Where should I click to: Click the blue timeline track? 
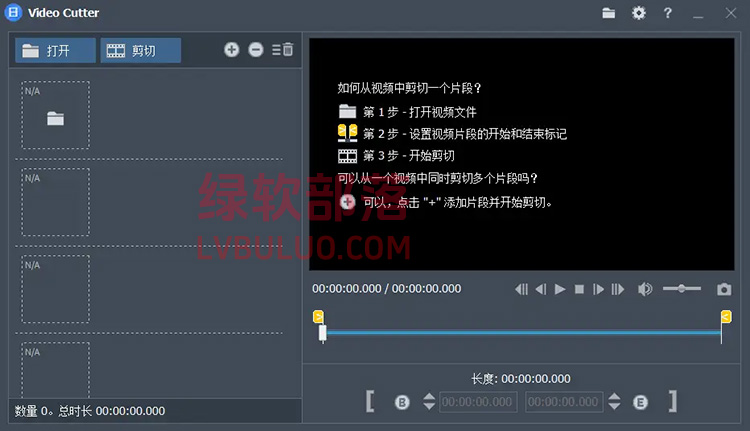524,332
